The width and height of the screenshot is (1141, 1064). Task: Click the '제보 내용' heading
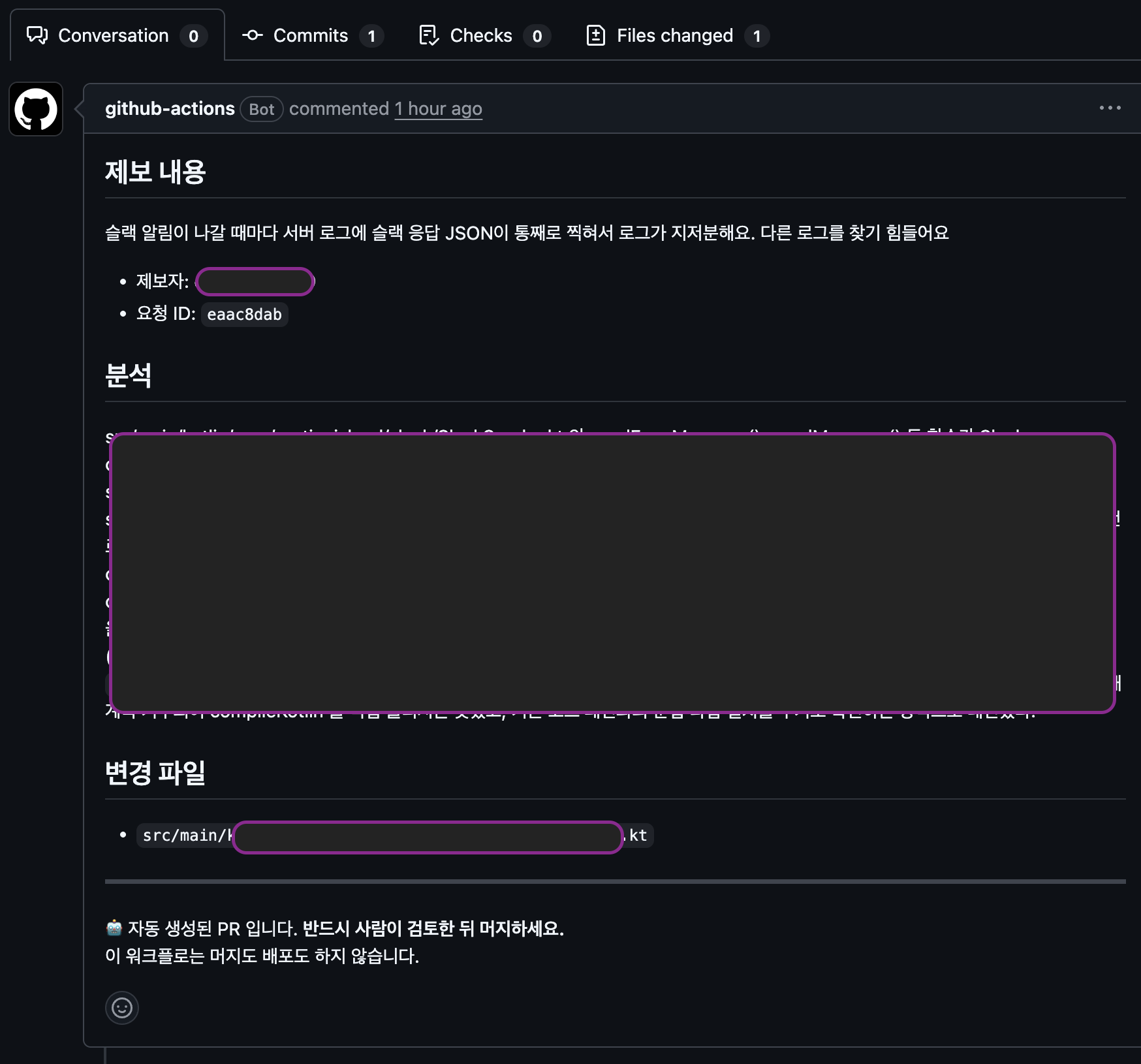pyautogui.click(x=155, y=172)
